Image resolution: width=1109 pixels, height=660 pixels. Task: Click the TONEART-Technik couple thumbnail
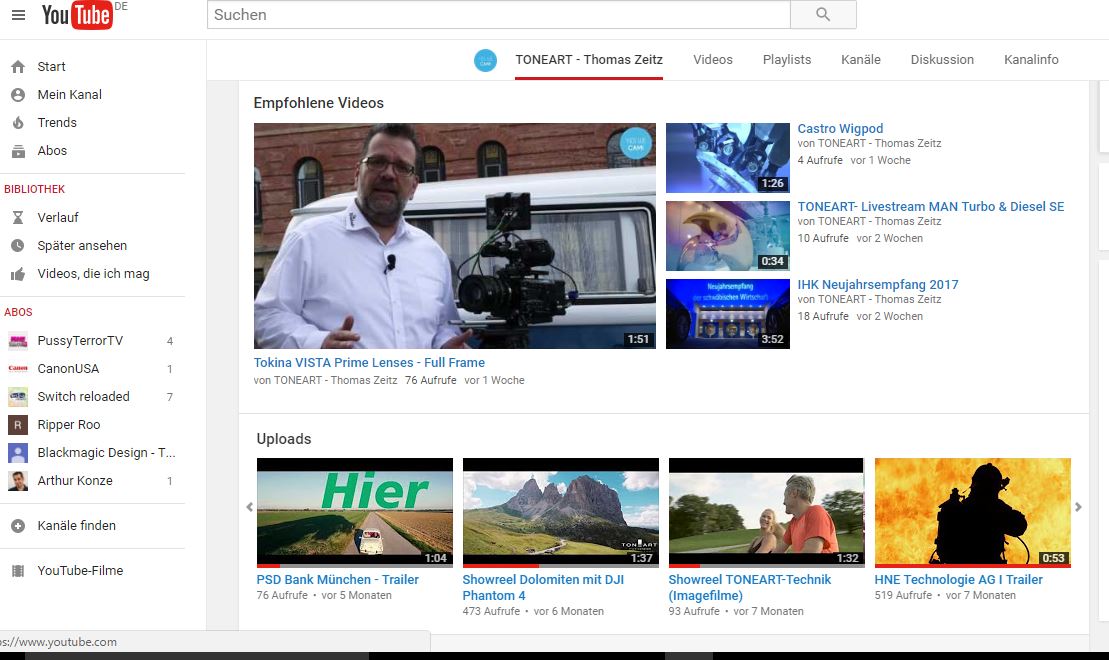tap(766, 513)
